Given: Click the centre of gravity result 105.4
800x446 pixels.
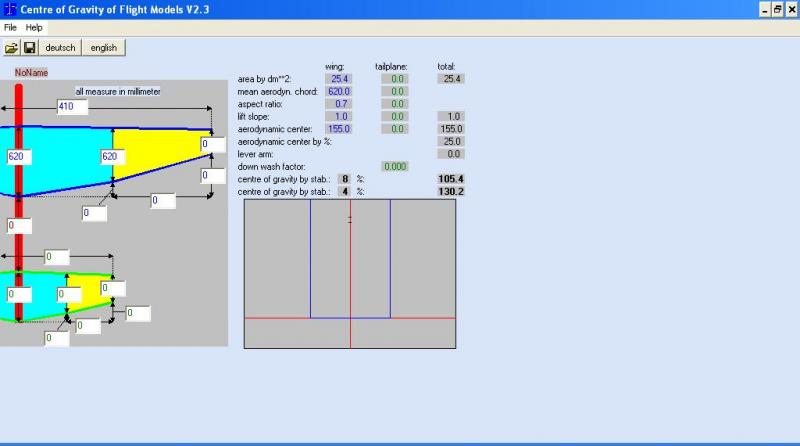Looking at the screenshot, I should point(451,178).
